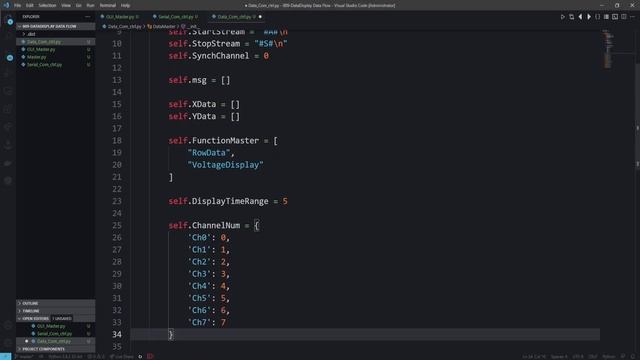Open editor More Actions ellipsis
Viewport: 640px width, 360px height.
tap(632, 17)
